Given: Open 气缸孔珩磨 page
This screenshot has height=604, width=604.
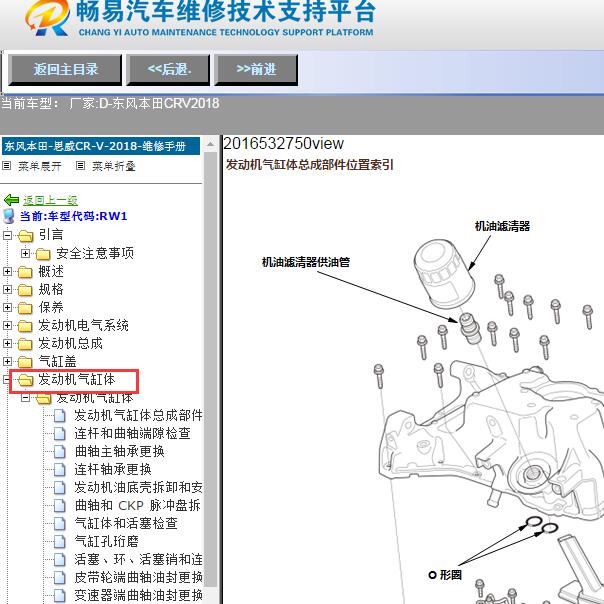Looking at the screenshot, I should [x=106, y=541].
